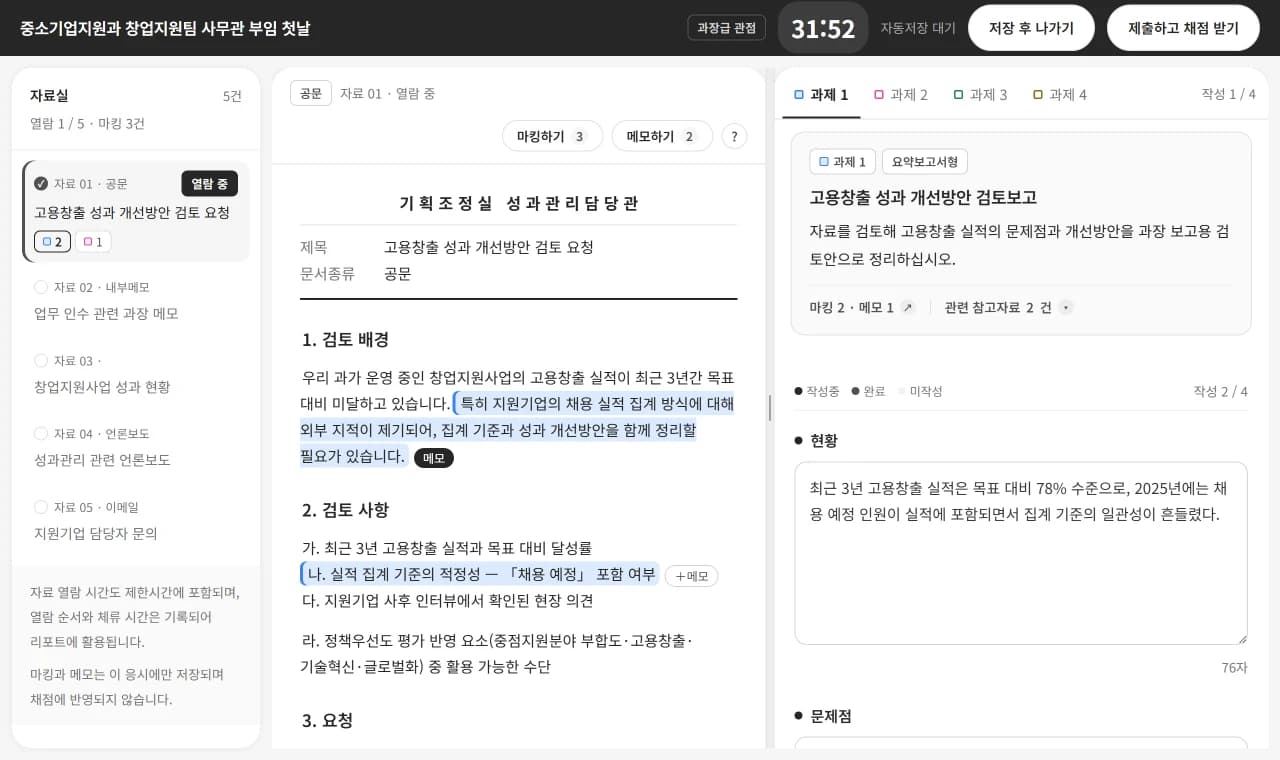Click the 1. 검토 배경 heading

[345, 340]
